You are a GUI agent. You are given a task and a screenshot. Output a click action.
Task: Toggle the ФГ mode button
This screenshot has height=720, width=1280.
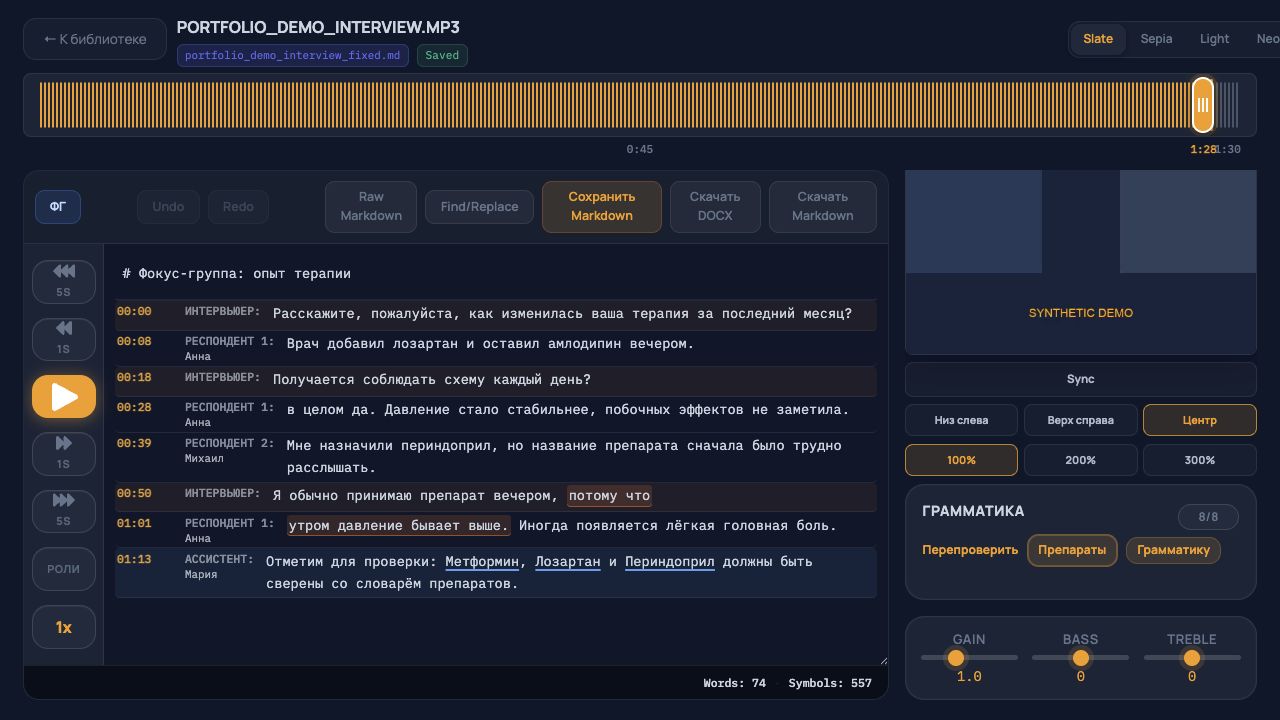pyautogui.click(x=58, y=207)
